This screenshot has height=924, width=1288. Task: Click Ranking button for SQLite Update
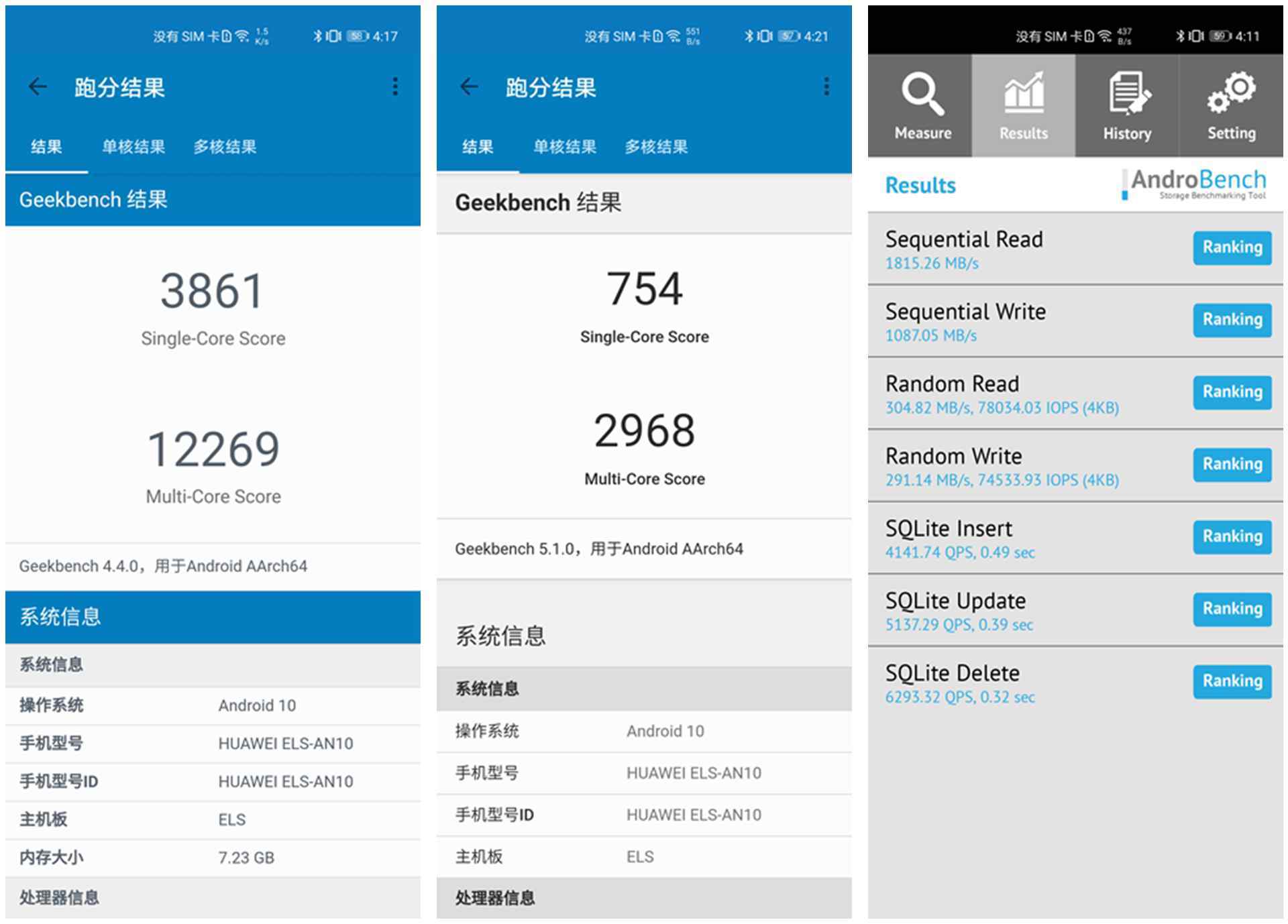pos(1232,609)
